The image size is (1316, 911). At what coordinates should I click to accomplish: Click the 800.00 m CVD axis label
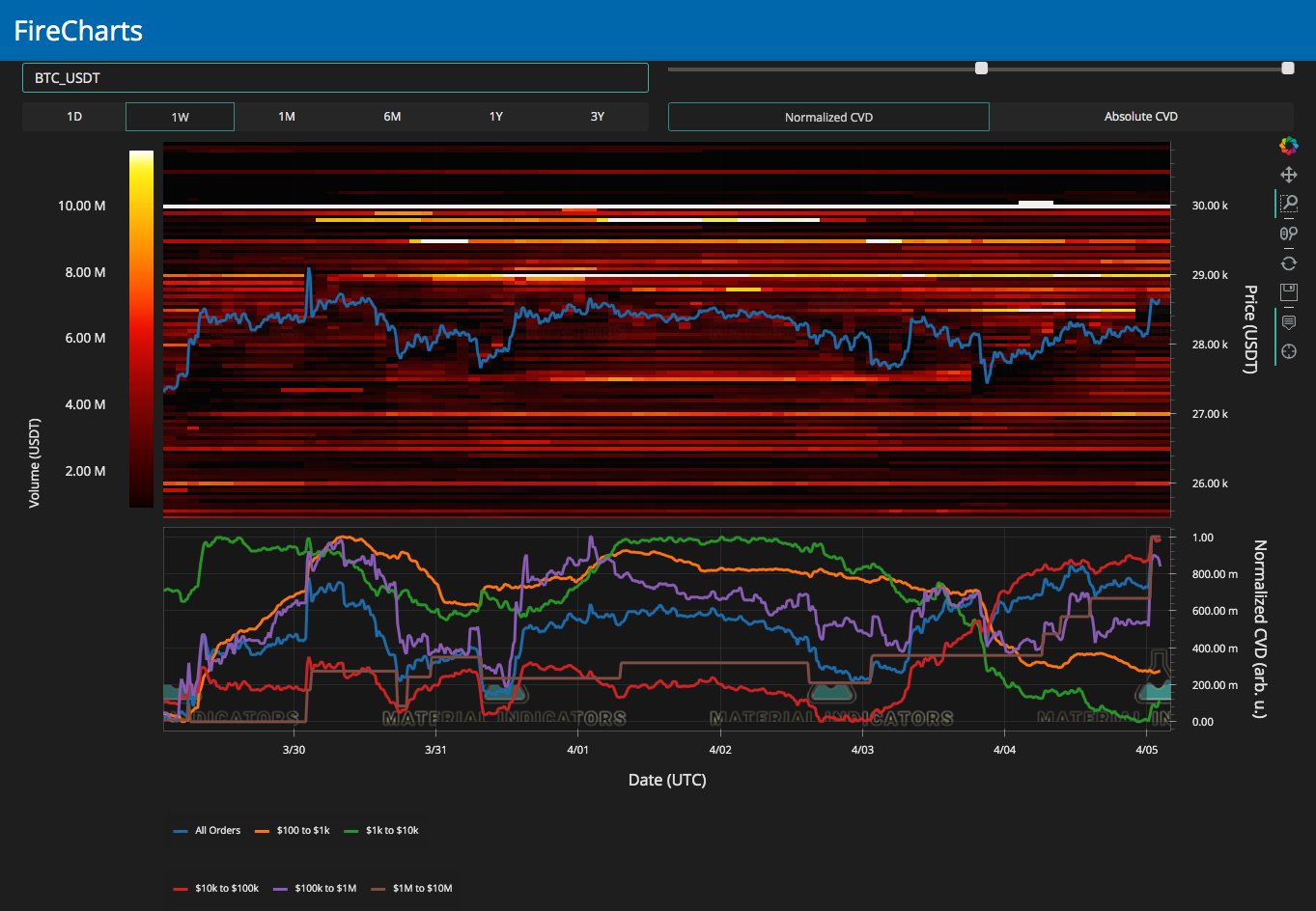click(1215, 574)
